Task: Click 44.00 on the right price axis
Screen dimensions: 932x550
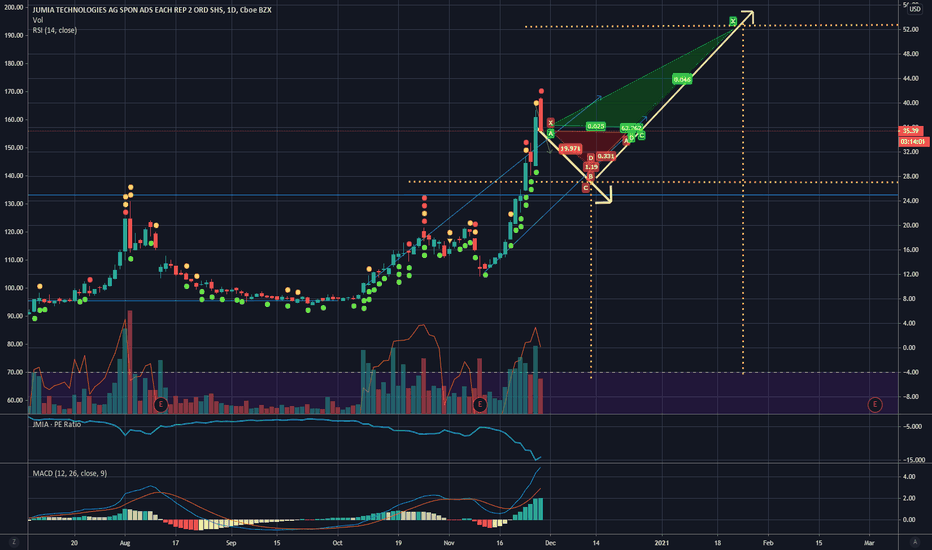Action: pyautogui.click(x=911, y=78)
